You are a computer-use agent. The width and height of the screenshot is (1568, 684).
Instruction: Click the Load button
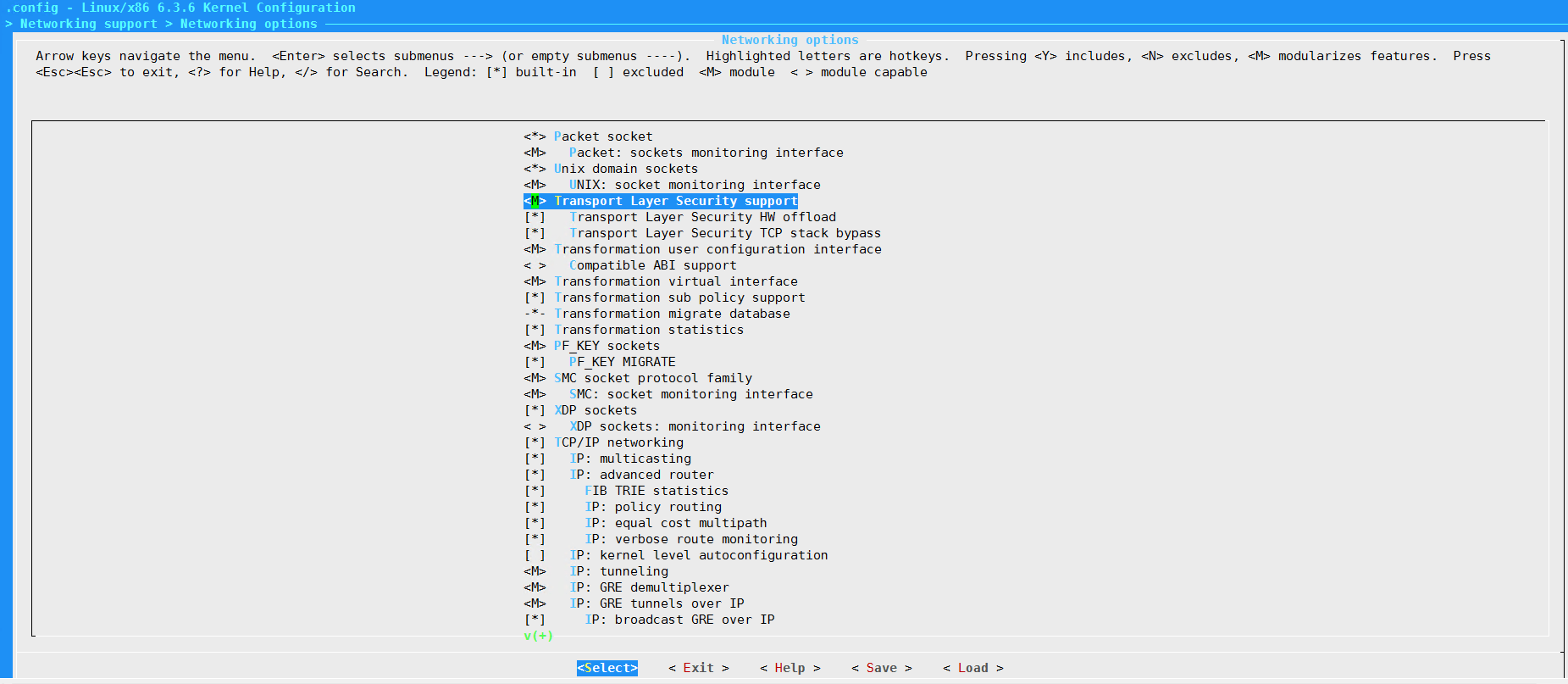coord(972,668)
